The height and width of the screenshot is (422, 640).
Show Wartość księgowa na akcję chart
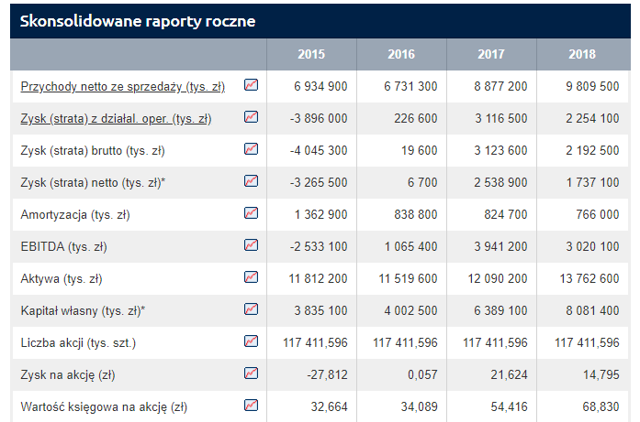click(251, 405)
